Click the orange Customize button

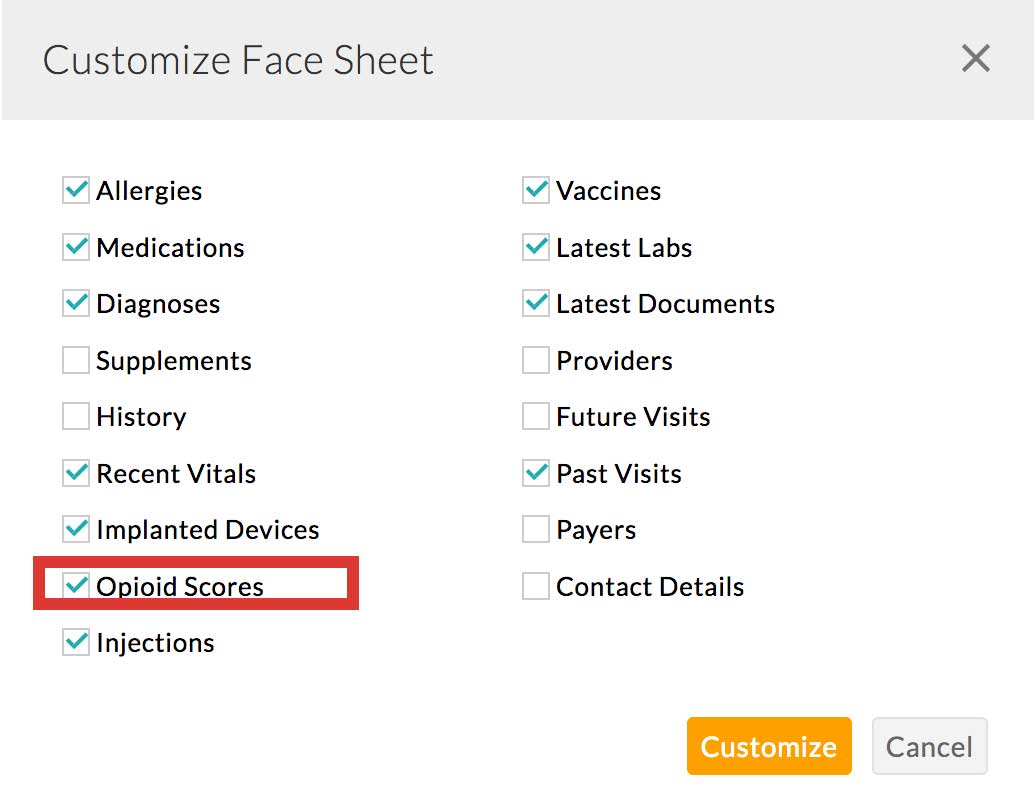[768, 746]
